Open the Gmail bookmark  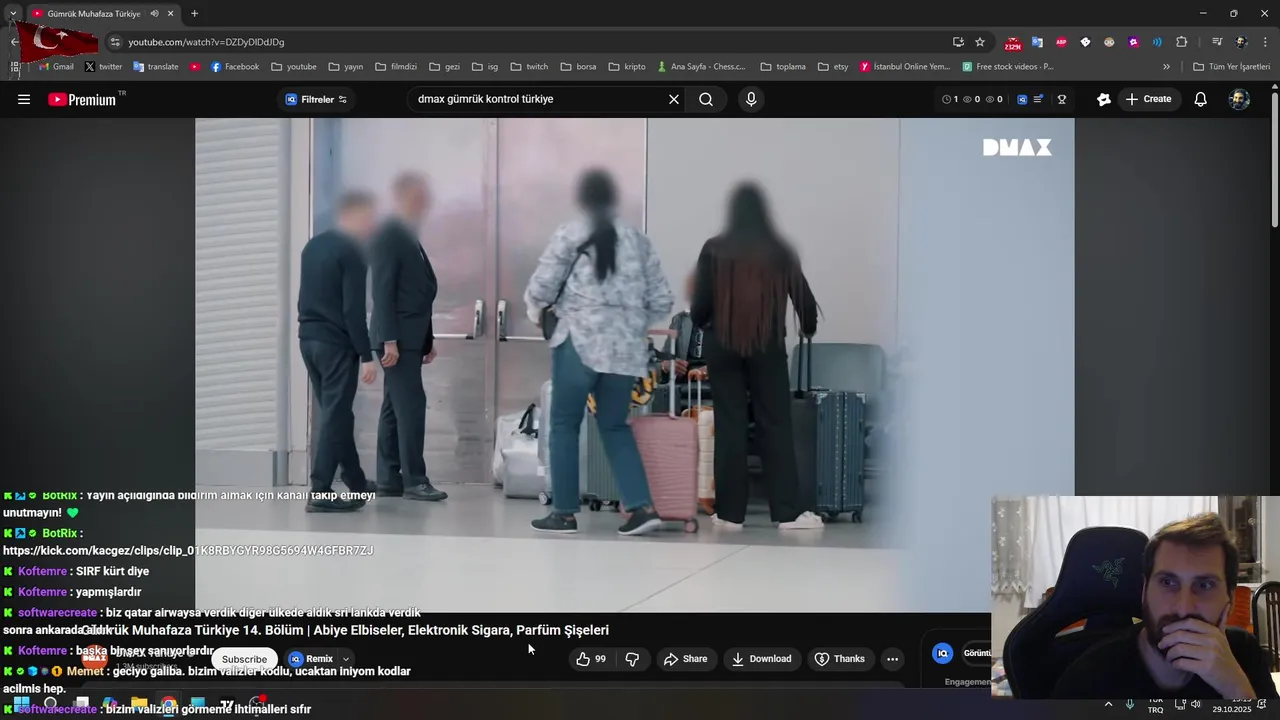56,67
